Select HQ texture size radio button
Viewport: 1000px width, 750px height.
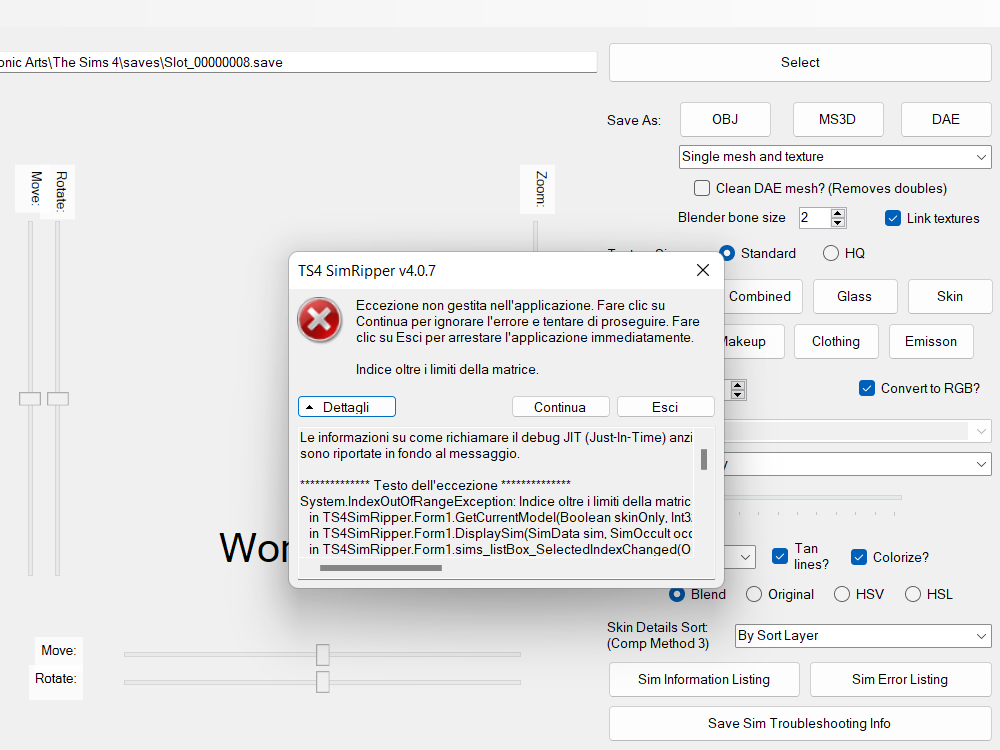tap(831, 253)
